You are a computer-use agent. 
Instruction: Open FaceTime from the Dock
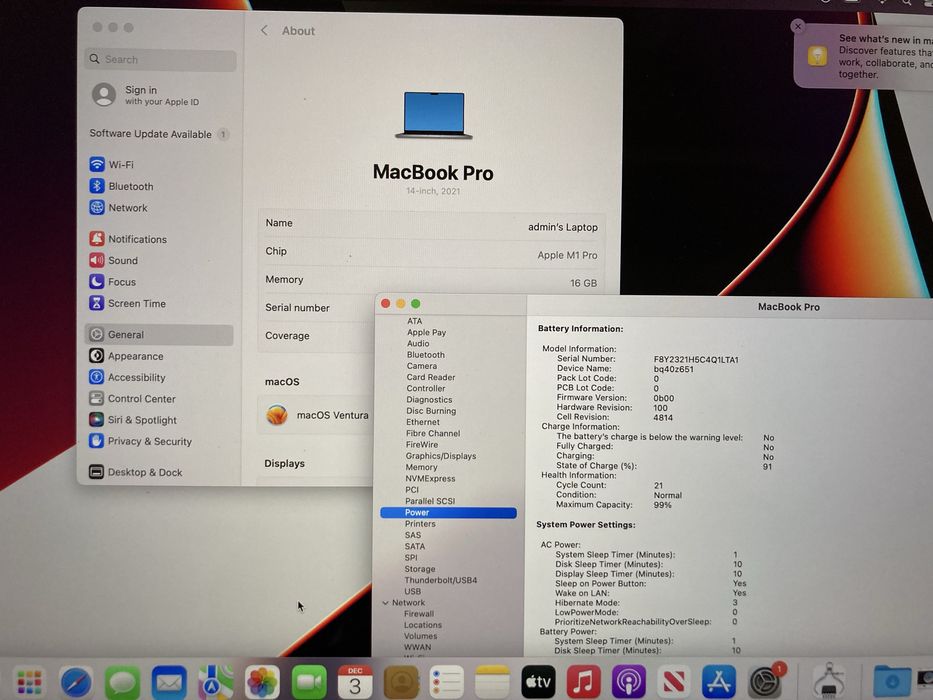point(309,682)
